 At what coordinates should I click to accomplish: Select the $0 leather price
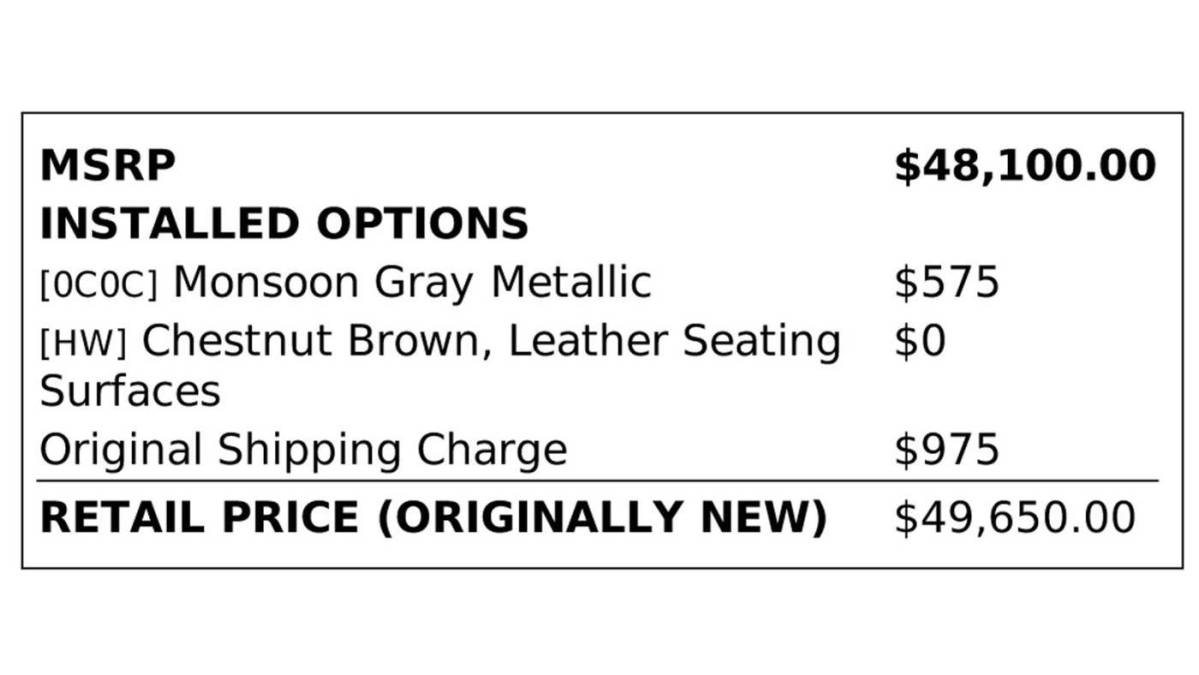[x=920, y=340]
